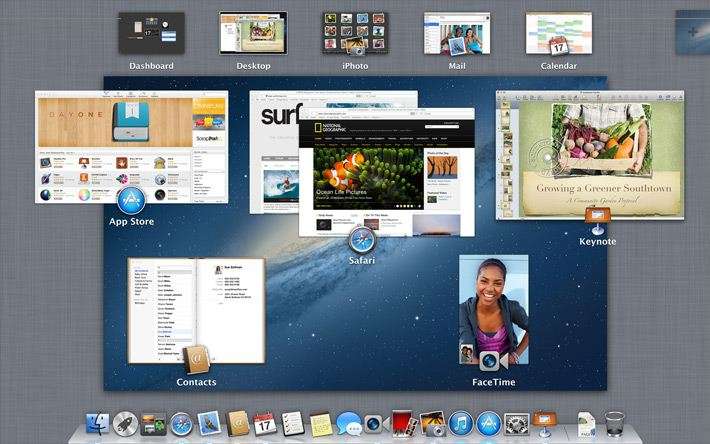Click the "Calendar" space label

click(559, 66)
